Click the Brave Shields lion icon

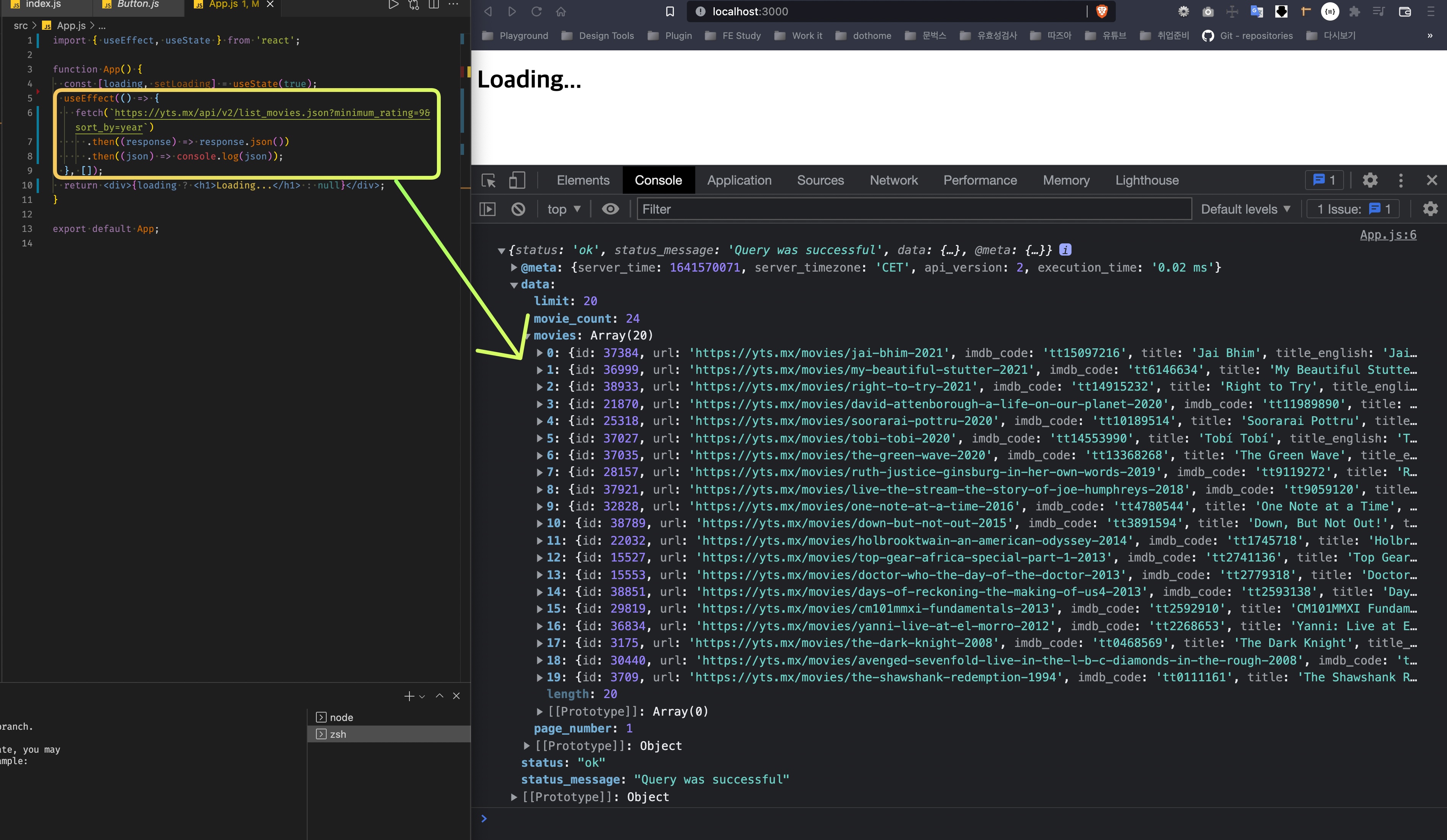1101,11
